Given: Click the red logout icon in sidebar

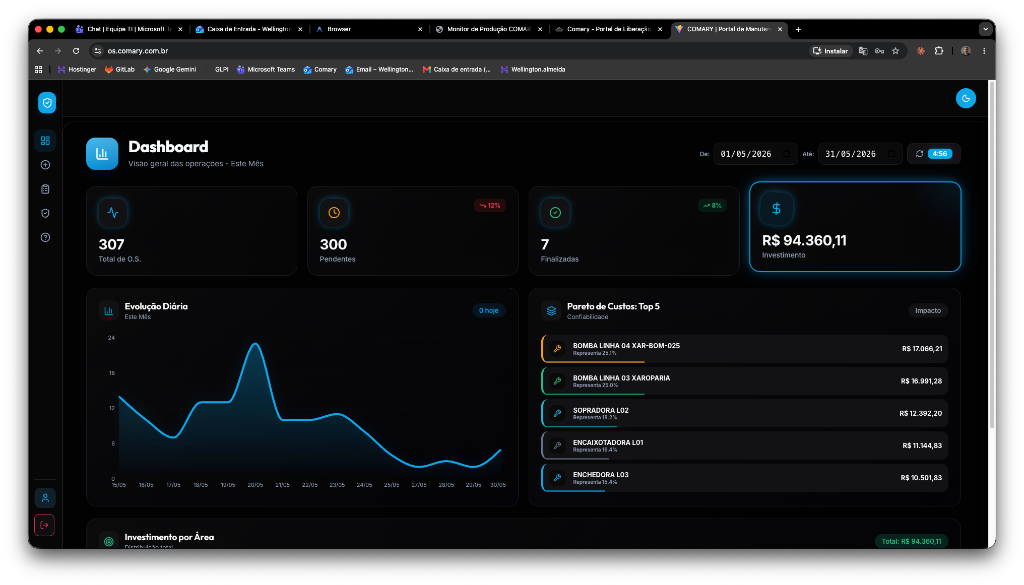Looking at the screenshot, I should [x=44, y=525].
